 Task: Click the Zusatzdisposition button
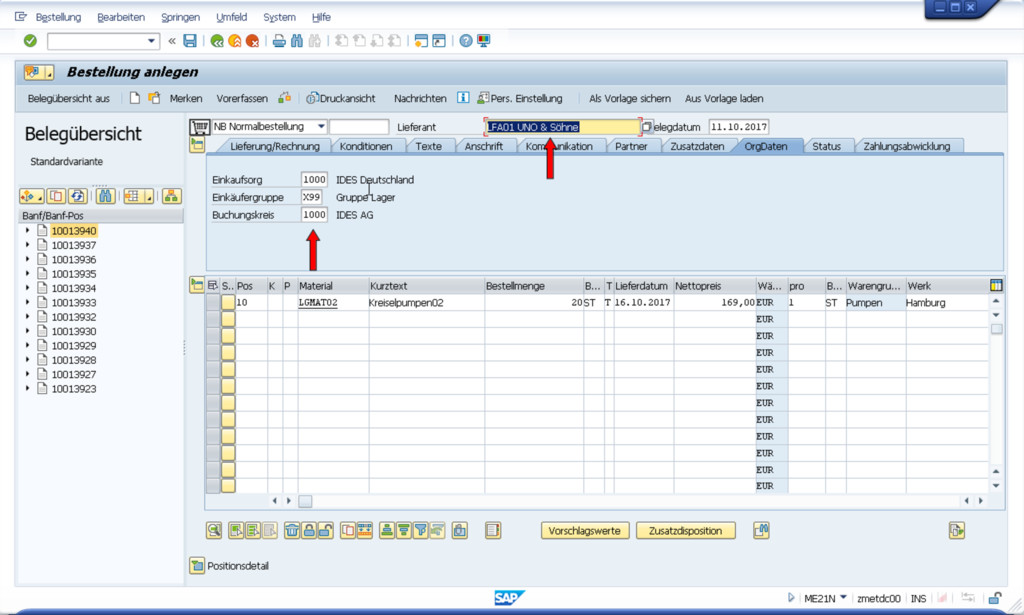tap(685, 530)
